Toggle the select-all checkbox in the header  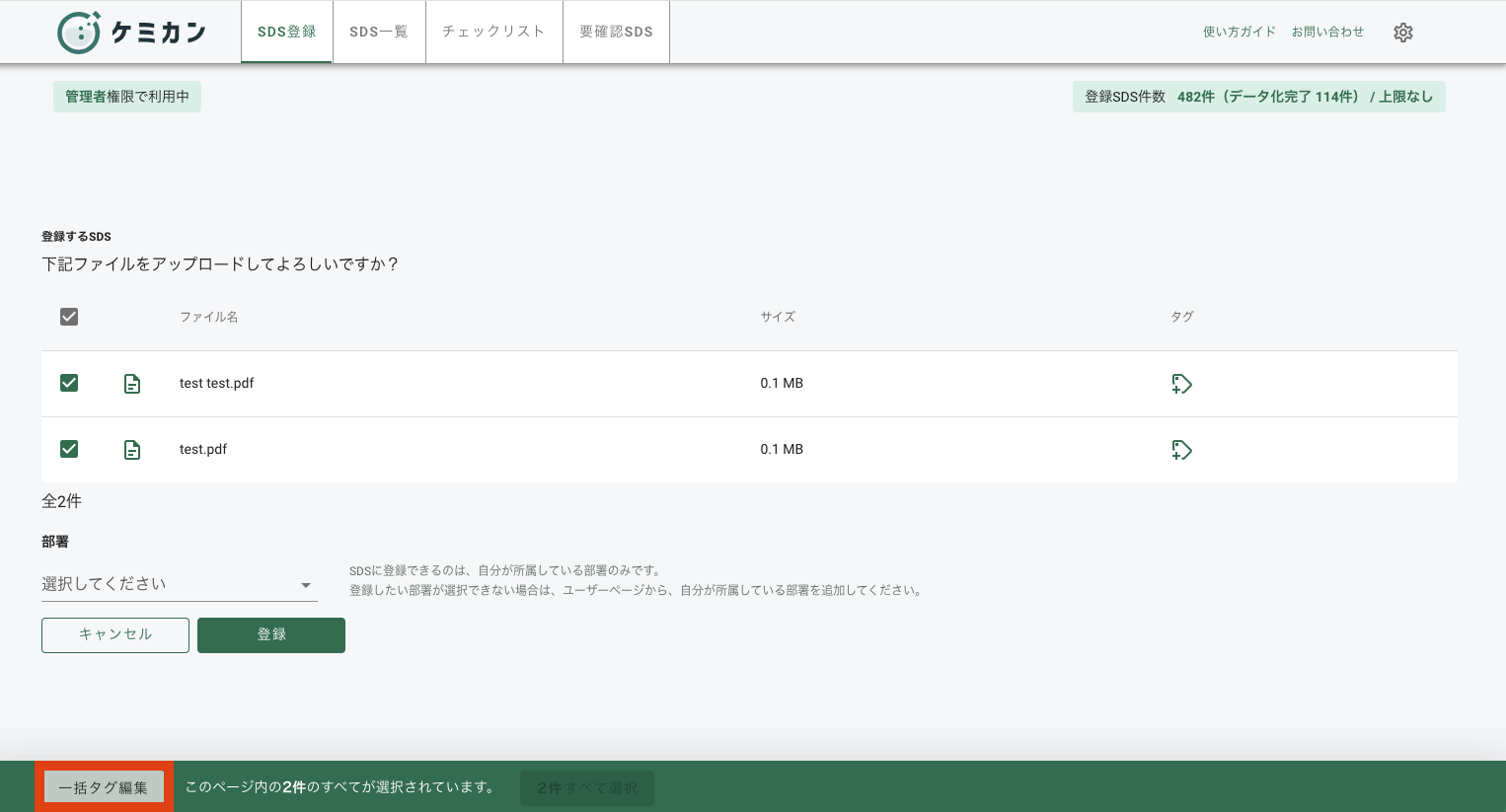(x=69, y=317)
